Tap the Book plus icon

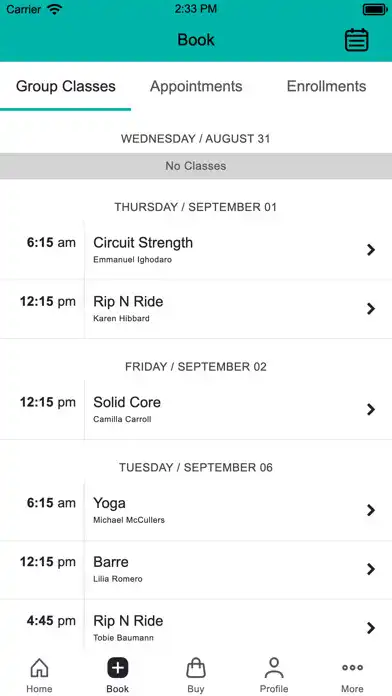coord(118,668)
